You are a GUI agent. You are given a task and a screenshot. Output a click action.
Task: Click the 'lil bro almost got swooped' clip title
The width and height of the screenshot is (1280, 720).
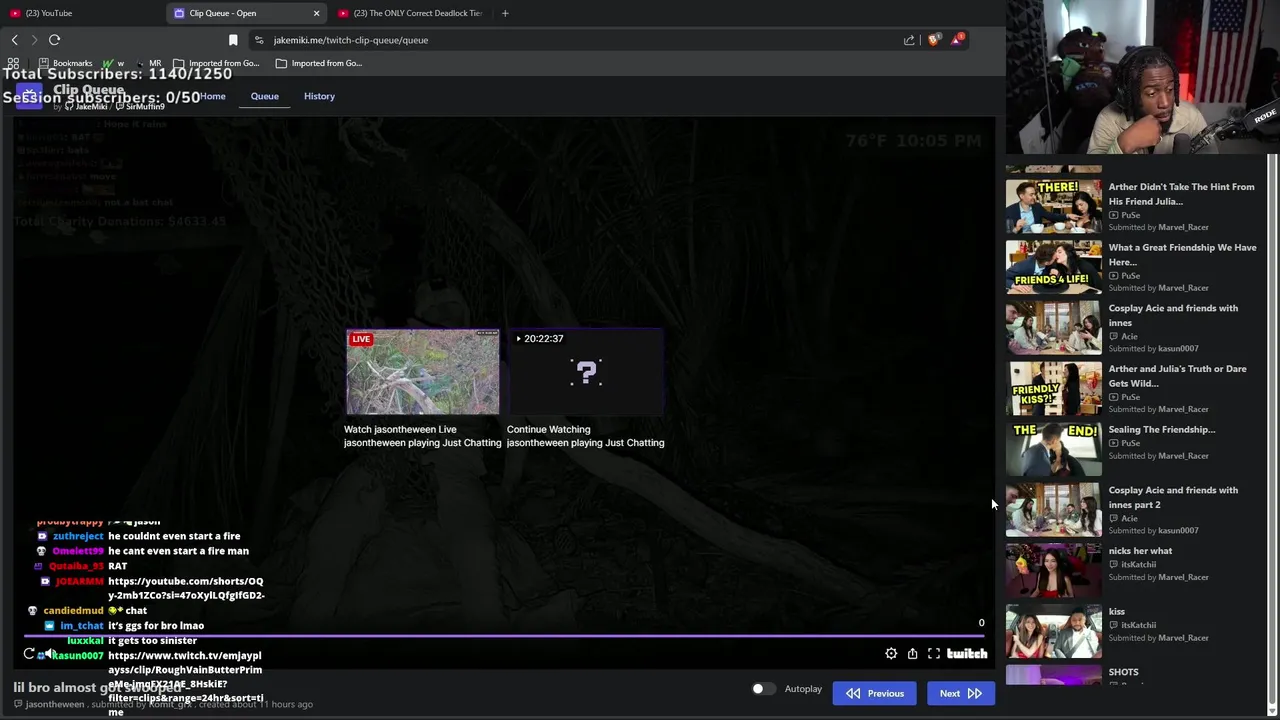click(98, 688)
